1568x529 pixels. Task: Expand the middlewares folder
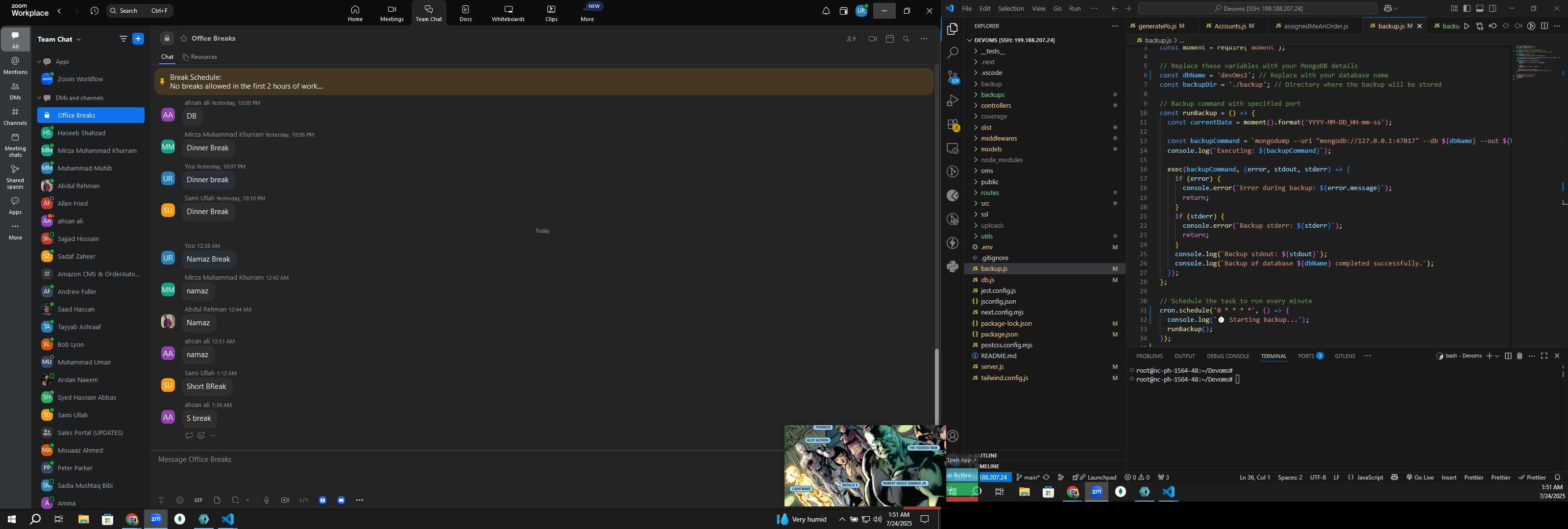pyautogui.click(x=1045, y=138)
